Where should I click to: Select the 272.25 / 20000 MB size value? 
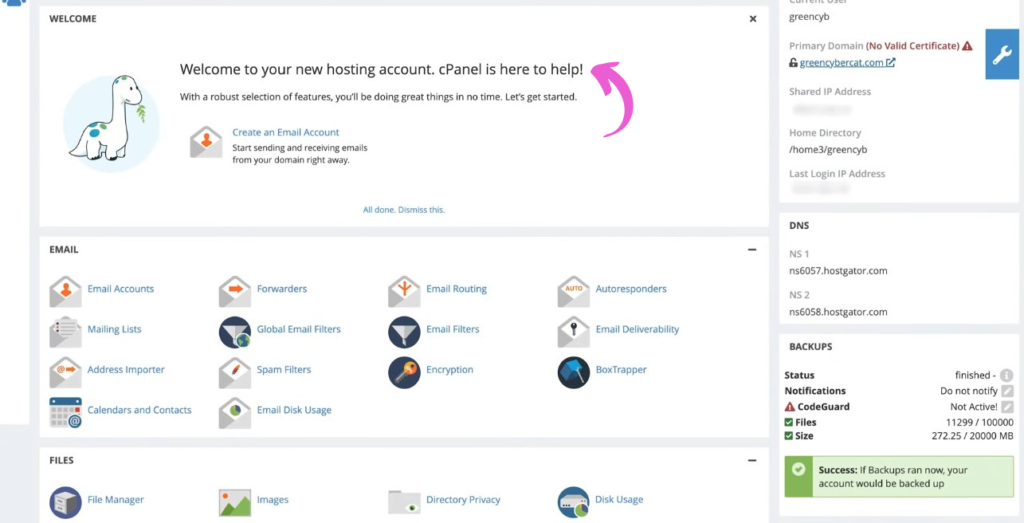pyautogui.click(x=972, y=436)
